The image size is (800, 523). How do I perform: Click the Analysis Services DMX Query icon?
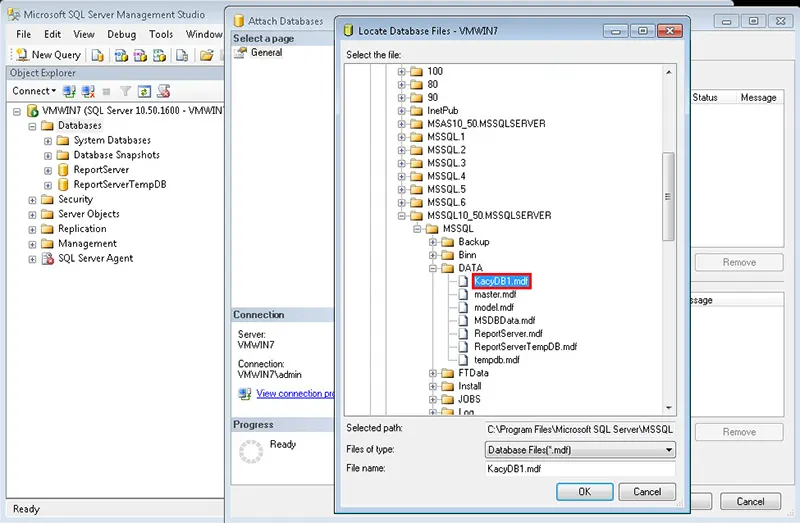[140, 55]
